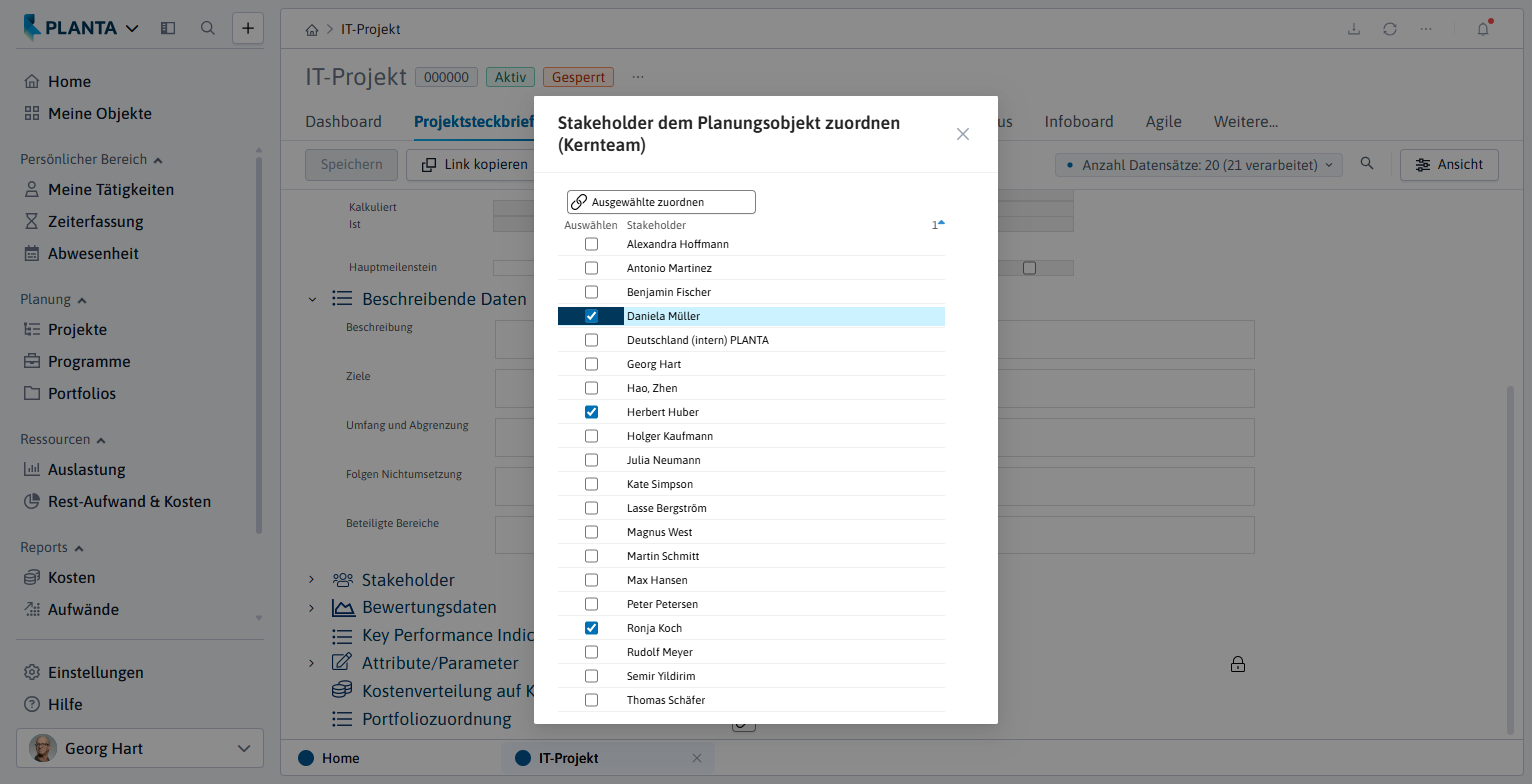Uncheck the Herbert Huber checkbox
Screen dimensions: 1532x784
point(591,412)
